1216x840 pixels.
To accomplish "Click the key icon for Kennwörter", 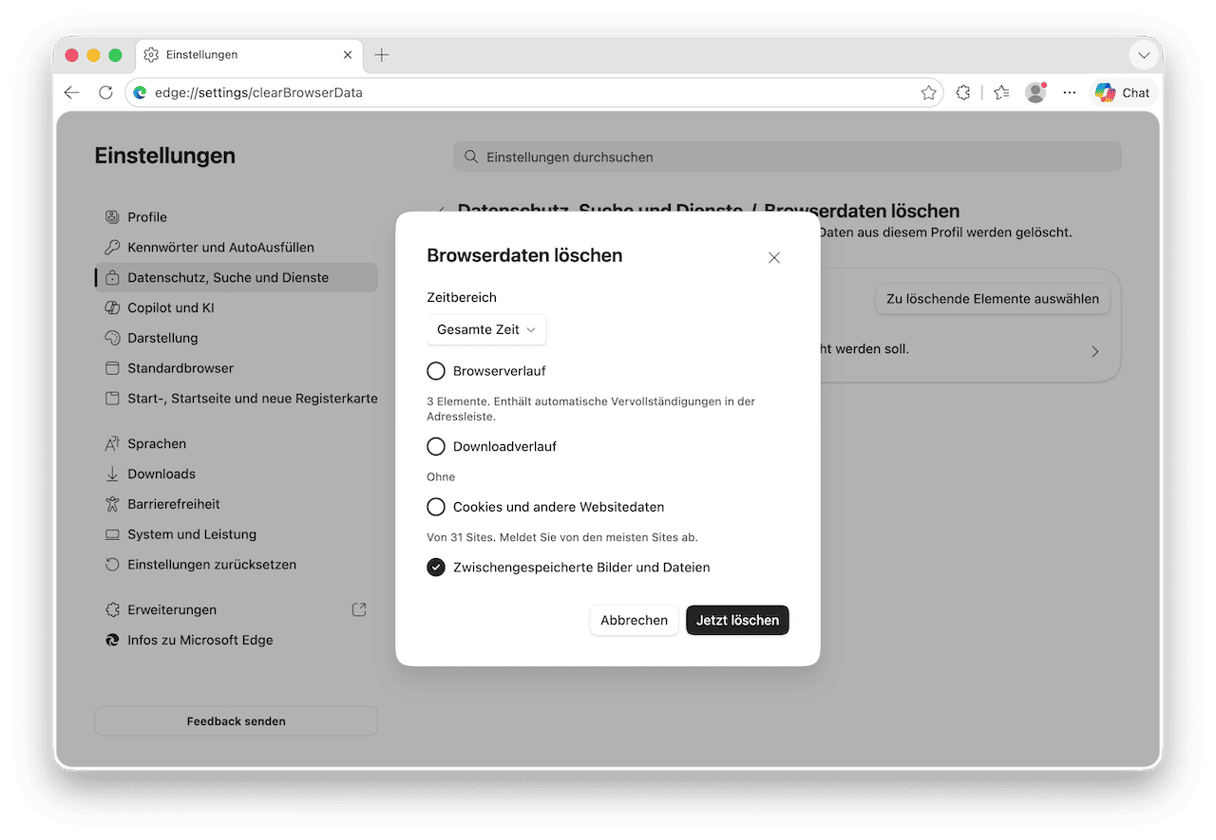I will pyautogui.click(x=112, y=247).
